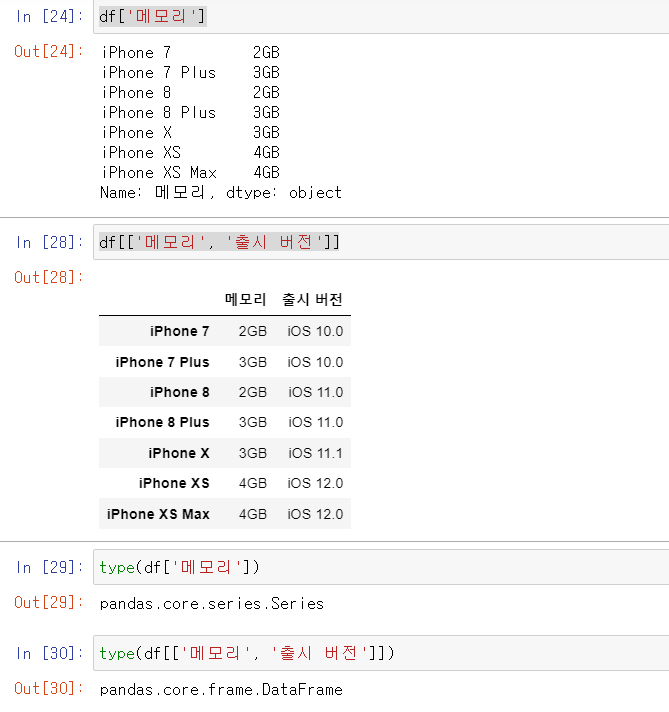Click the 4GB cell in iPhone XS Max table row

tap(253, 514)
